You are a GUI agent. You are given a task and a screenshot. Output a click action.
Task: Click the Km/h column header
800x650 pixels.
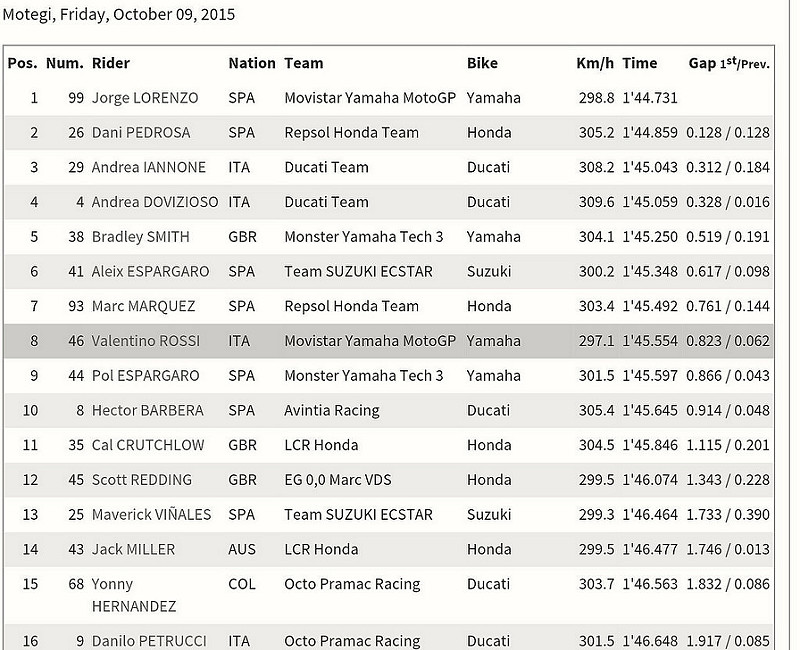tap(595, 63)
